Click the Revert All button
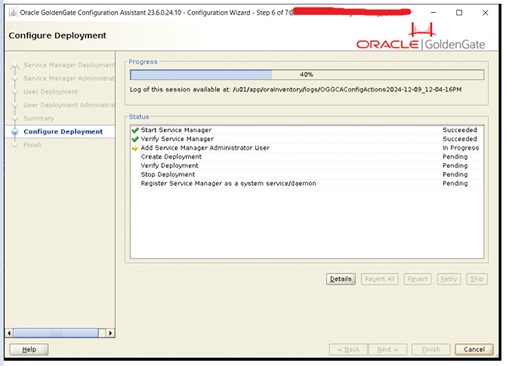Image resolution: width=506 pixels, height=366 pixels. click(x=380, y=279)
